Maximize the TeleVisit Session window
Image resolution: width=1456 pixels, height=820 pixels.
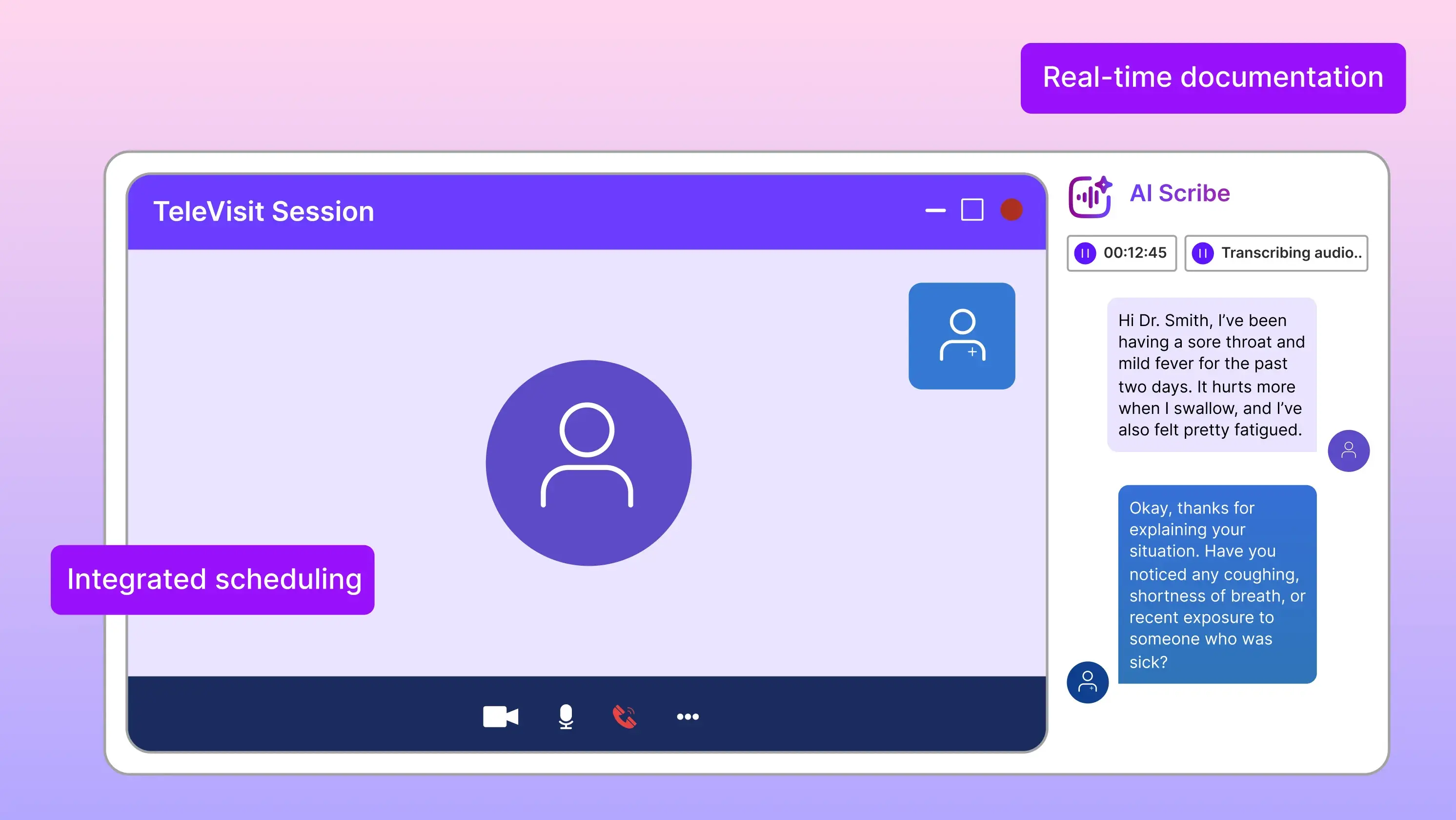[971, 210]
